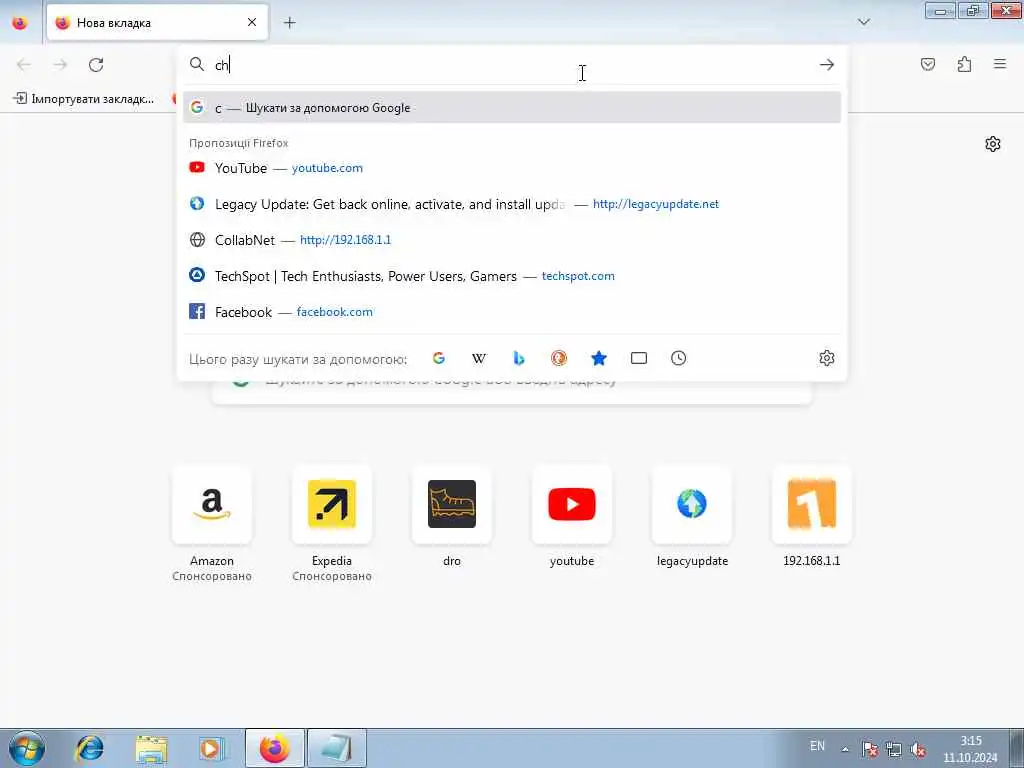Search this time with Bing icon
The height and width of the screenshot is (768, 1024).
519,358
